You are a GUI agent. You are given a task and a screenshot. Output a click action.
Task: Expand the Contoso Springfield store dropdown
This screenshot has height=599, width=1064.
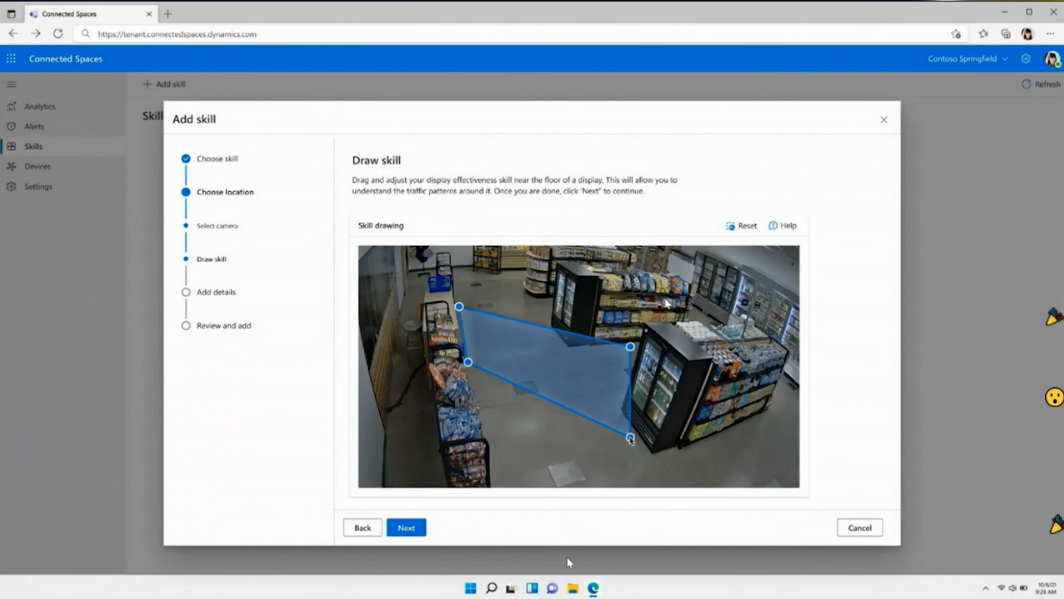pyautogui.click(x=967, y=59)
